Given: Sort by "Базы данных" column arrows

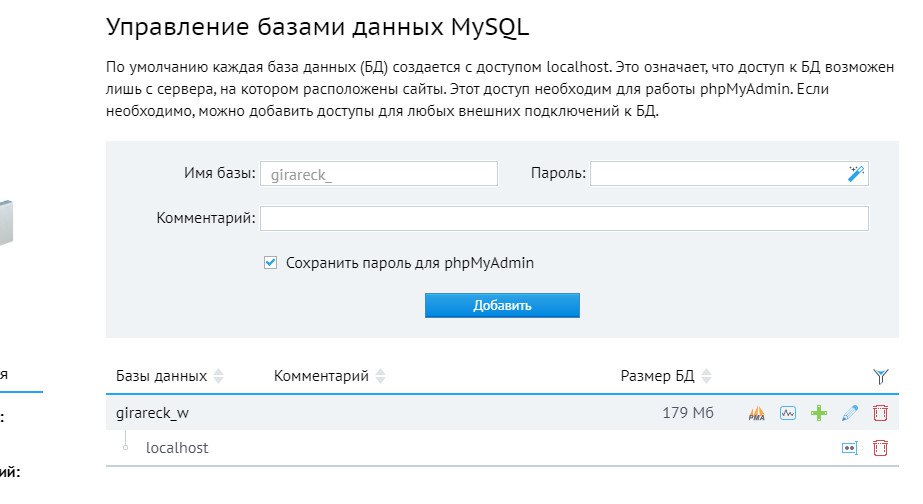Looking at the screenshot, I should [219, 377].
